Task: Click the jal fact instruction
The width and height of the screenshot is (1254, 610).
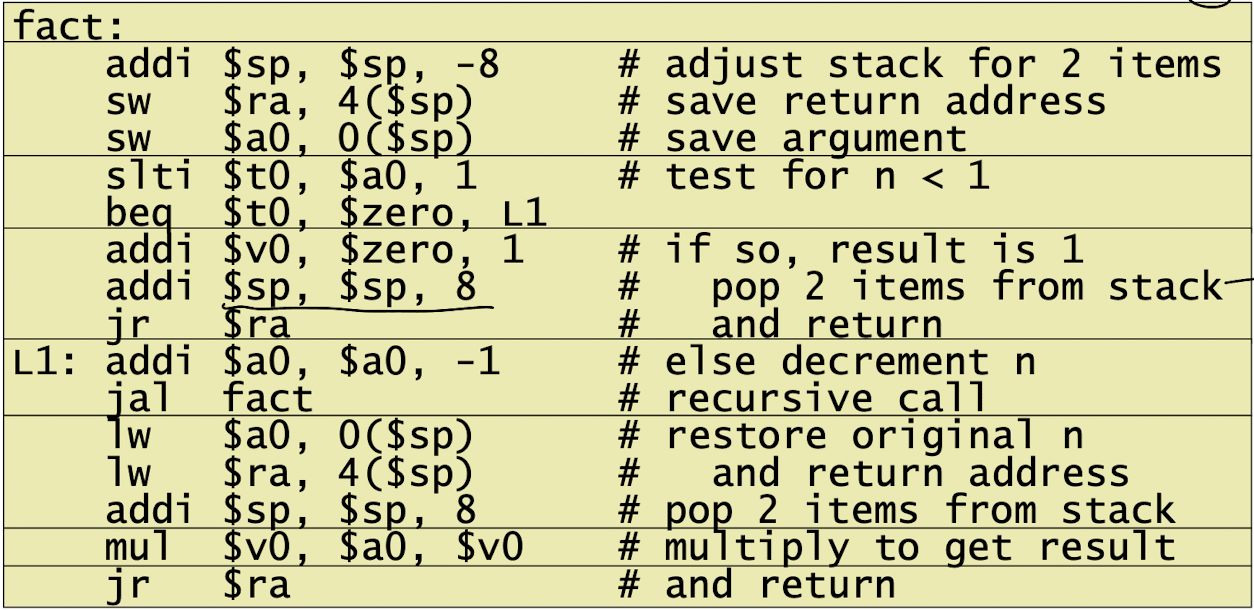Action: point(209,398)
